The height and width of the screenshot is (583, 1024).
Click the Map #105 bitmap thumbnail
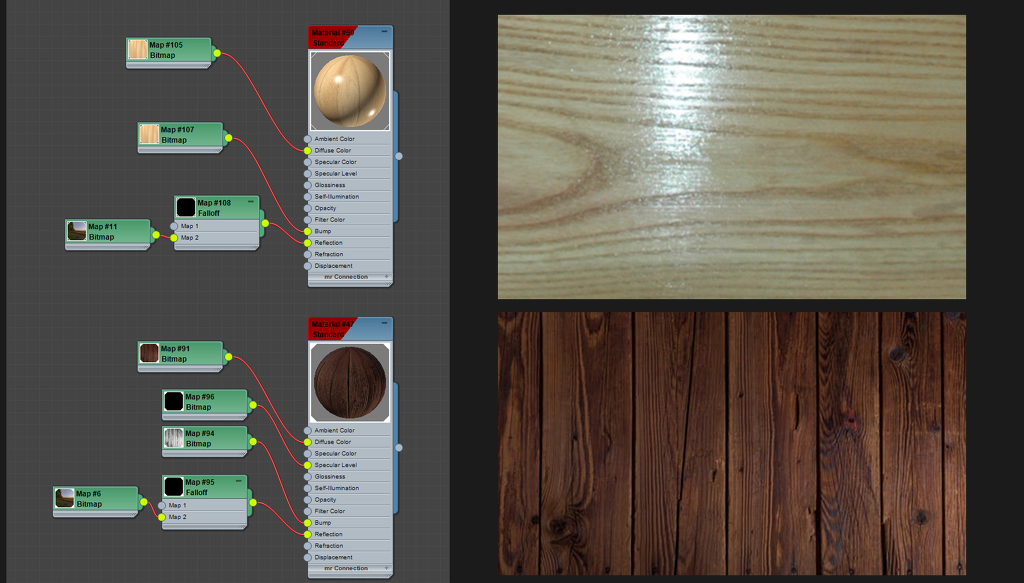(x=137, y=50)
